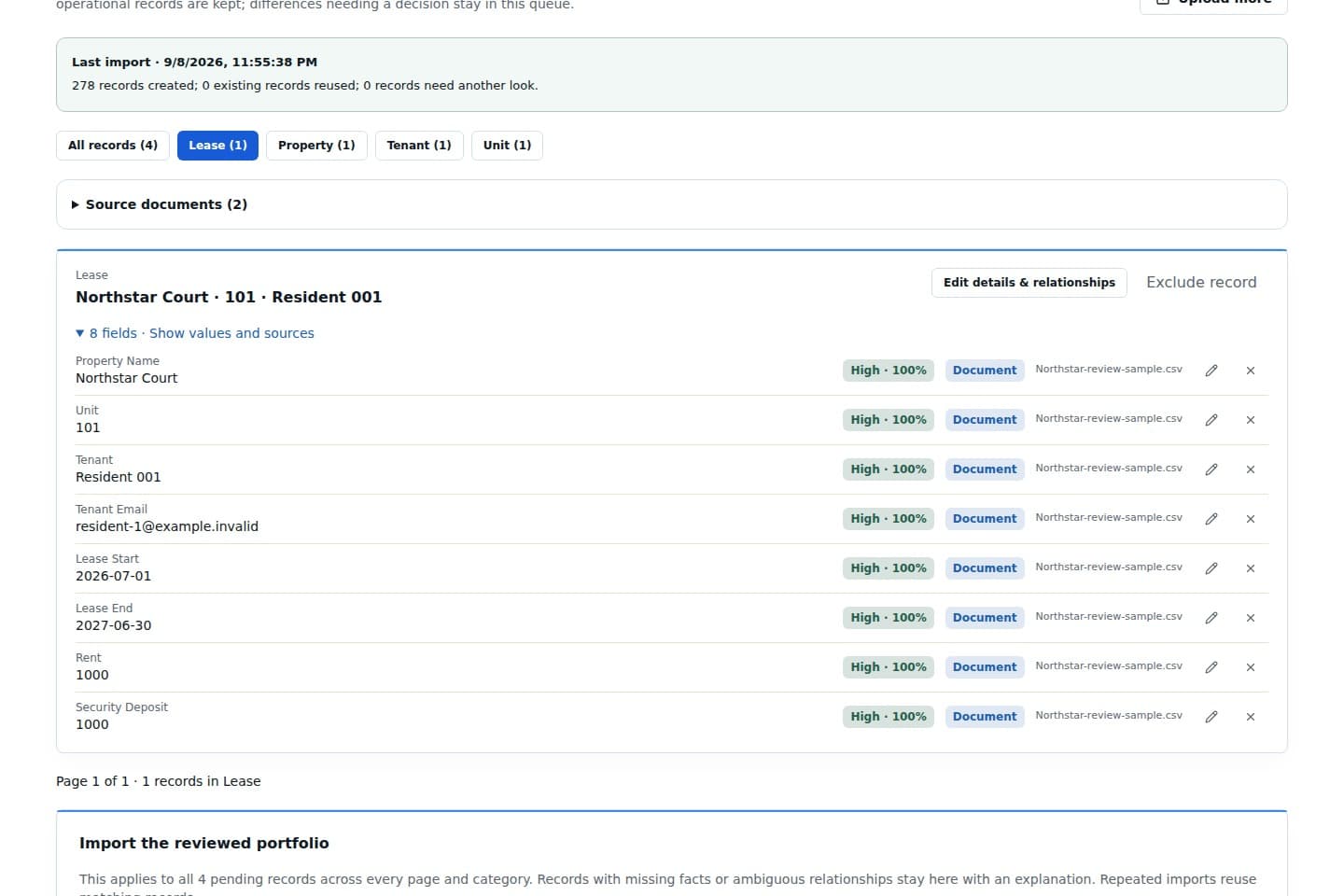Remove the Tenant field with X icon
1344x896 pixels.
(x=1251, y=469)
